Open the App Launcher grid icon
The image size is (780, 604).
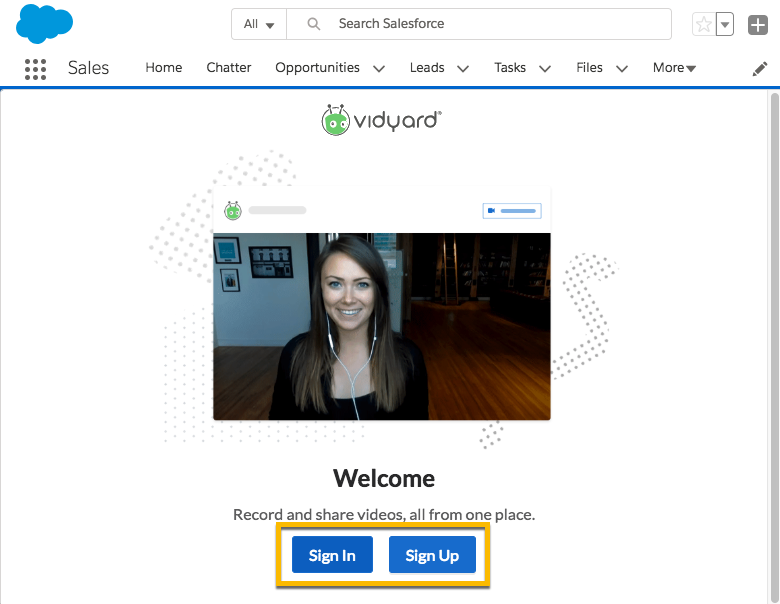point(35,69)
